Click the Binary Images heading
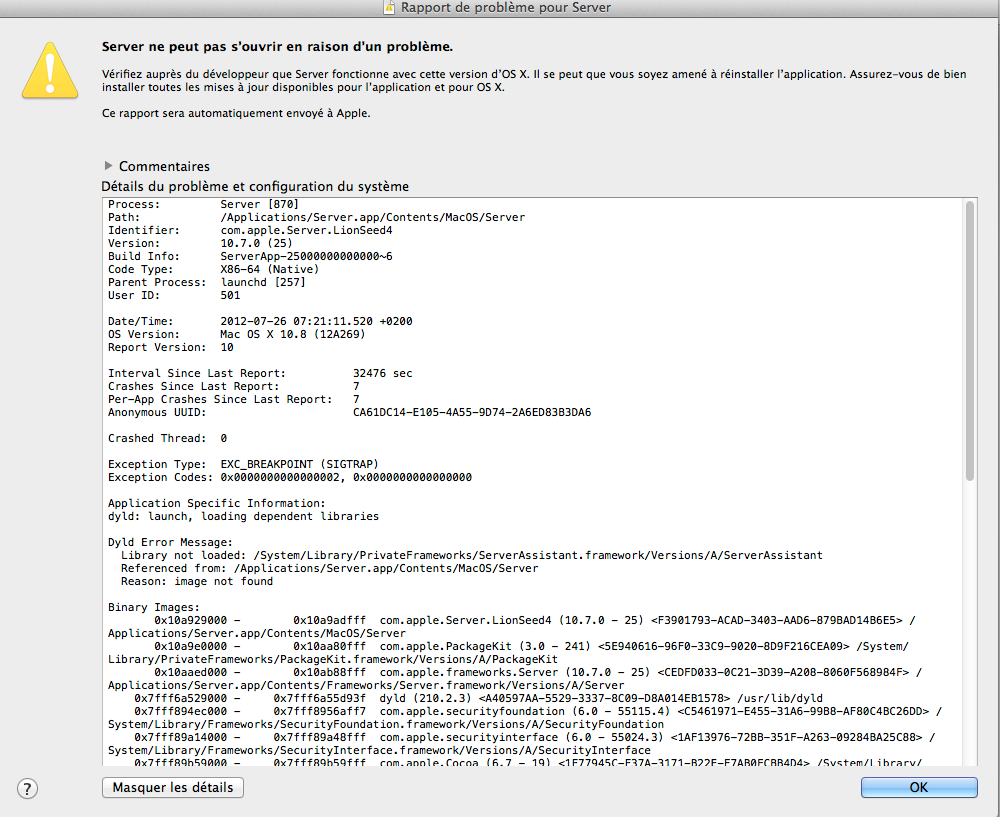The image size is (1000, 817). (154, 608)
